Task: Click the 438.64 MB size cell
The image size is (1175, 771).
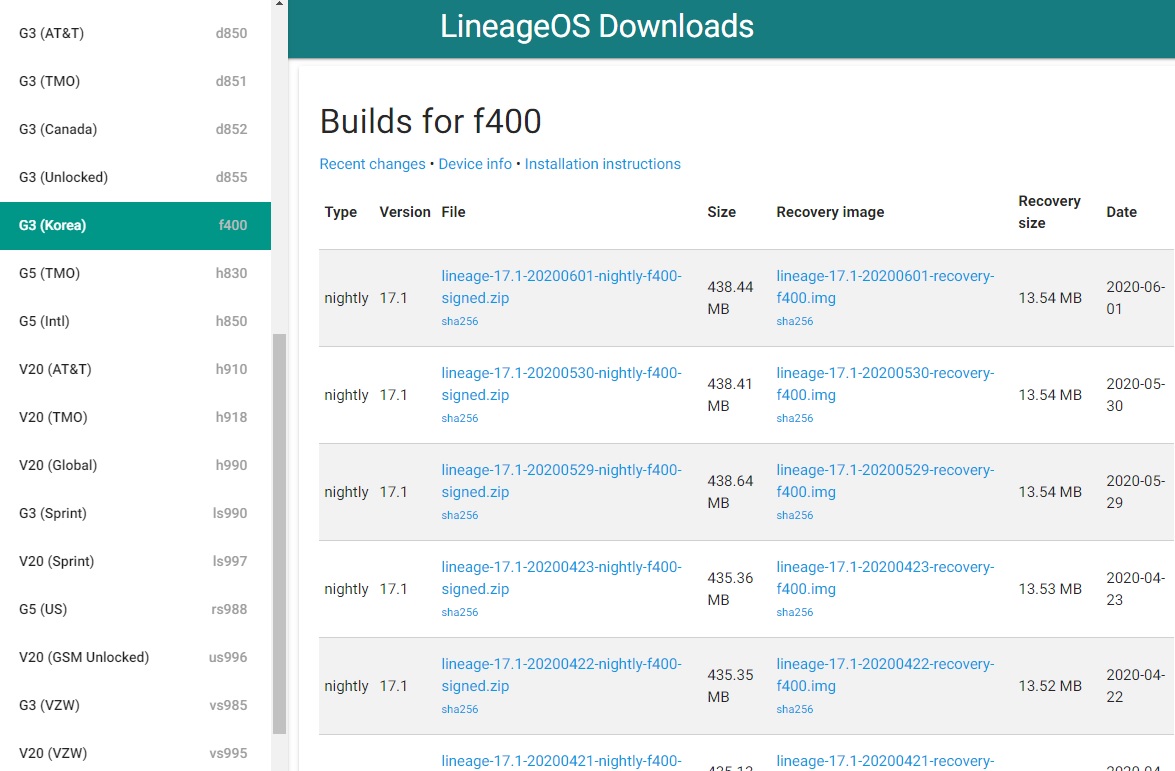Action: coord(730,492)
